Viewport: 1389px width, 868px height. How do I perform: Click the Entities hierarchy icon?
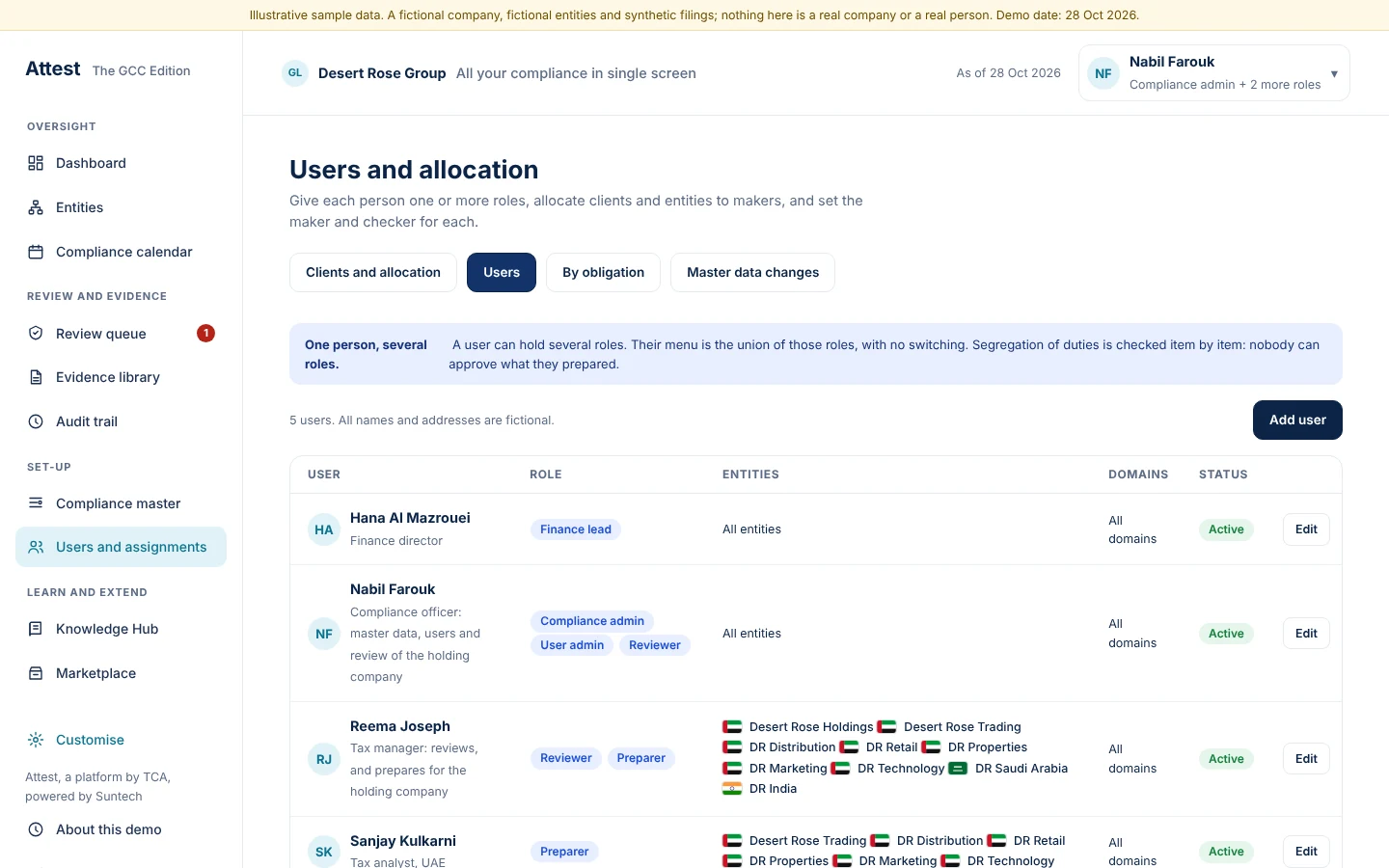click(x=36, y=207)
